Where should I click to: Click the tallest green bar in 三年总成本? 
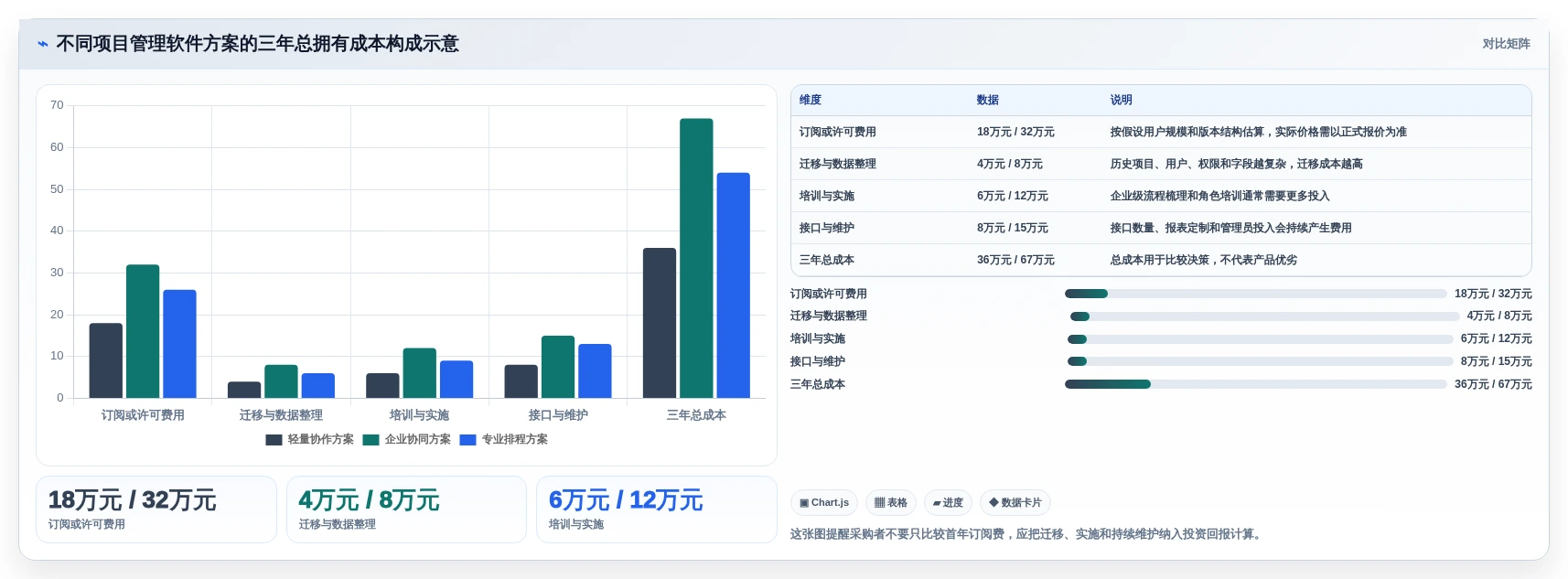[x=696, y=258]
